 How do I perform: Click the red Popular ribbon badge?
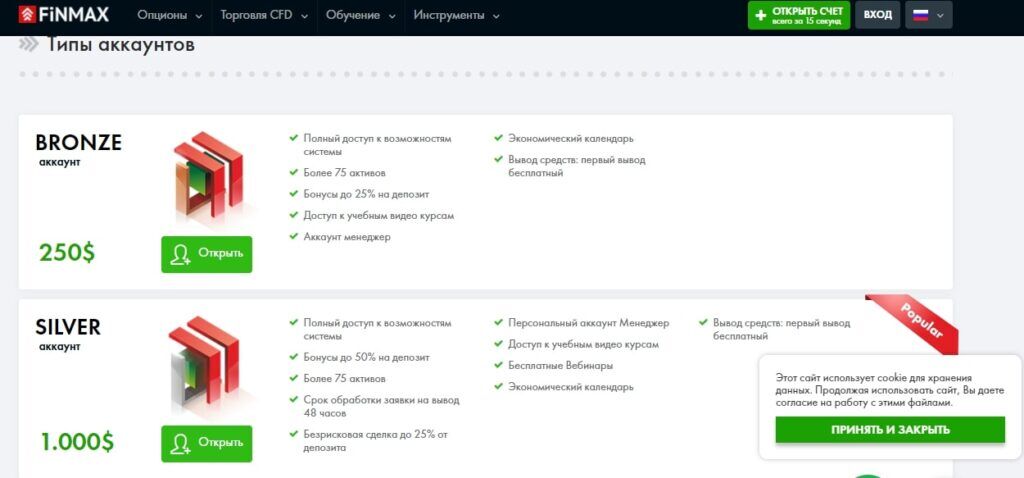pyautogui.click(x=914, y=322)
